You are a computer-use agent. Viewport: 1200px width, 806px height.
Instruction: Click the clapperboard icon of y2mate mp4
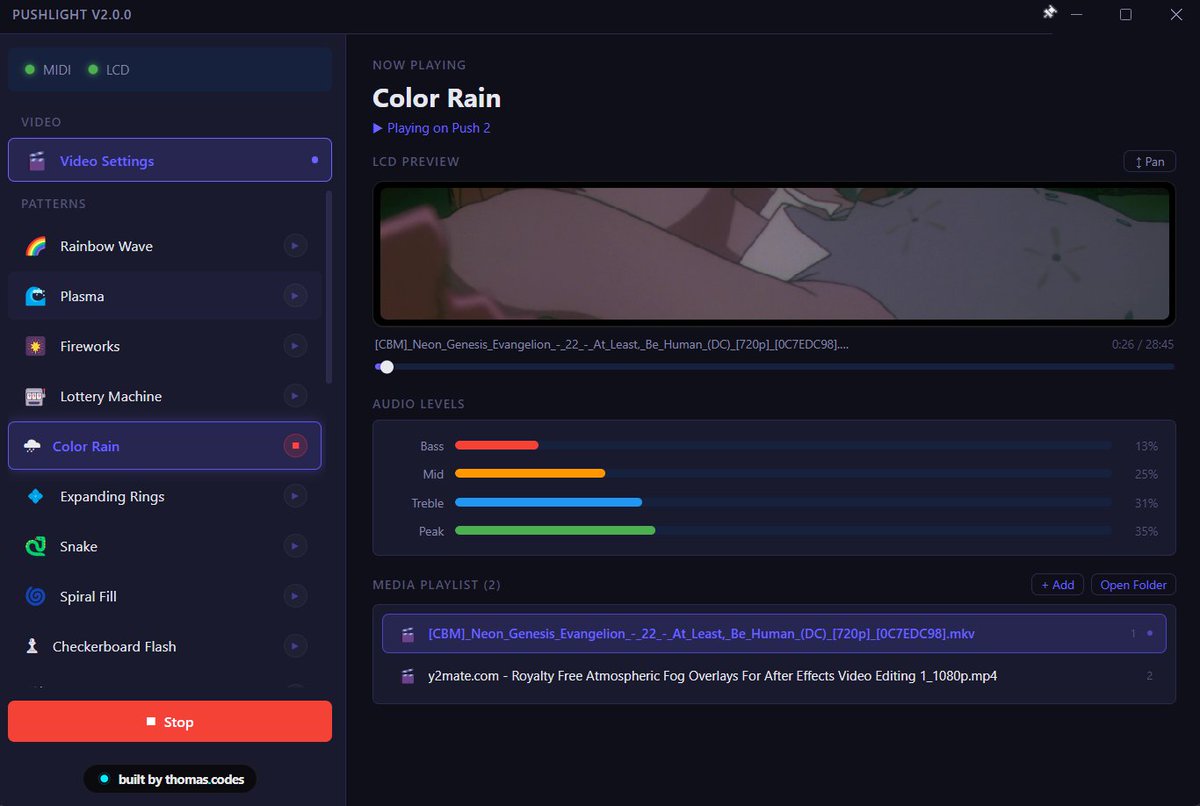coord(408,676)
